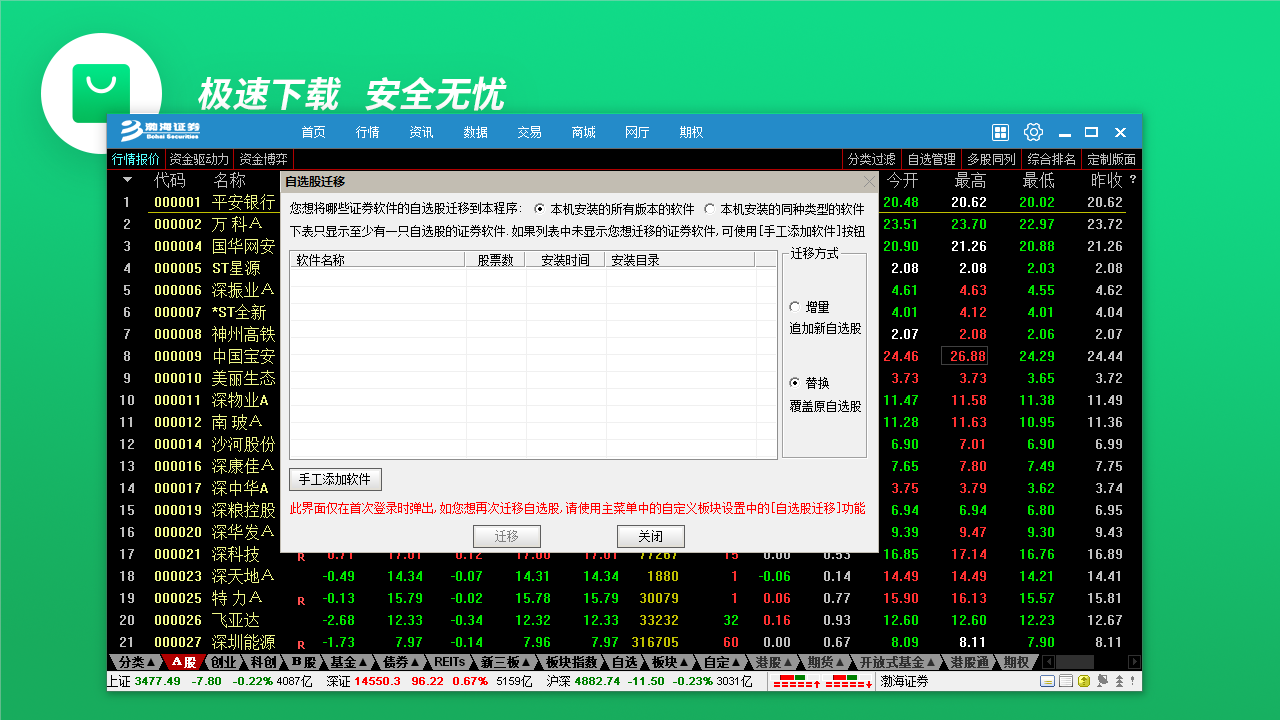Click the satellite connection icon in the status bar
Screen dimensions: 1280x720
point(1102,681)
